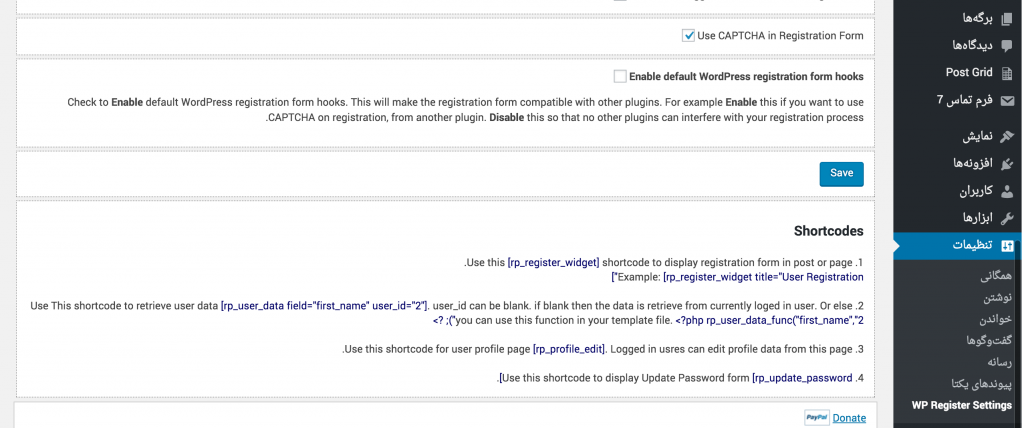
Task: Click the Tools (ابزارها) wrench icon
Action: 1007,218
